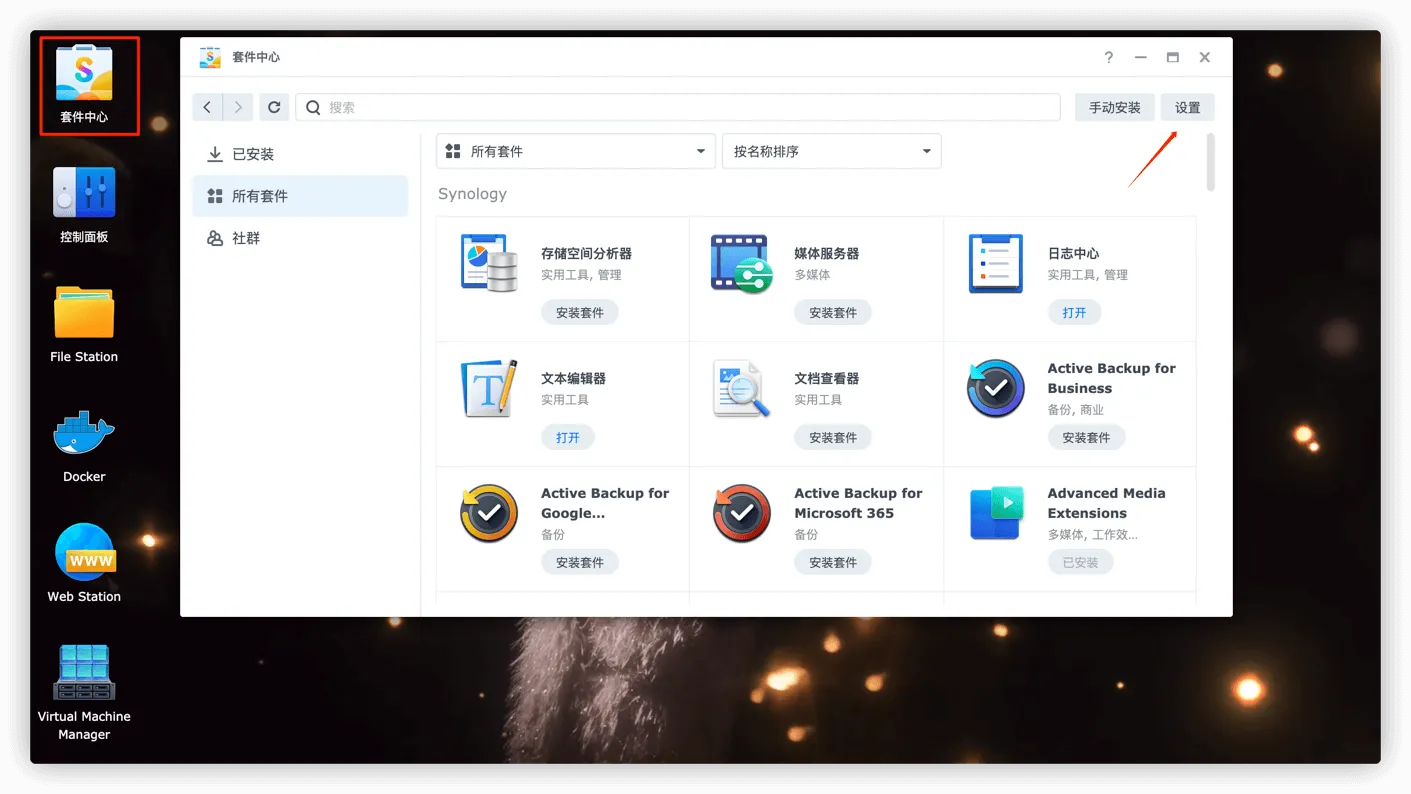The image size is (1411, 794).
Task: Click the 文本编辑器 package icon
Action: (x=489, y=388)
